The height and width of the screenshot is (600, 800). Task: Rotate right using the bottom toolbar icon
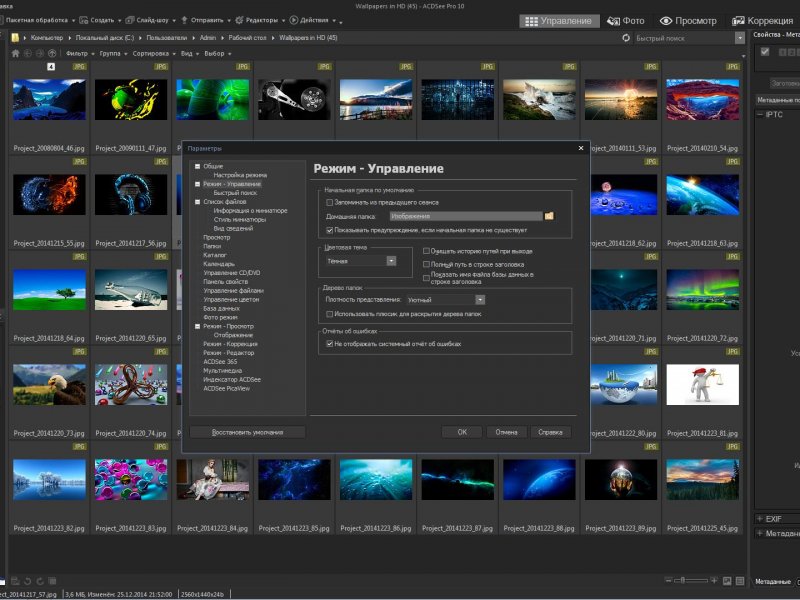[x=40, y=581]
